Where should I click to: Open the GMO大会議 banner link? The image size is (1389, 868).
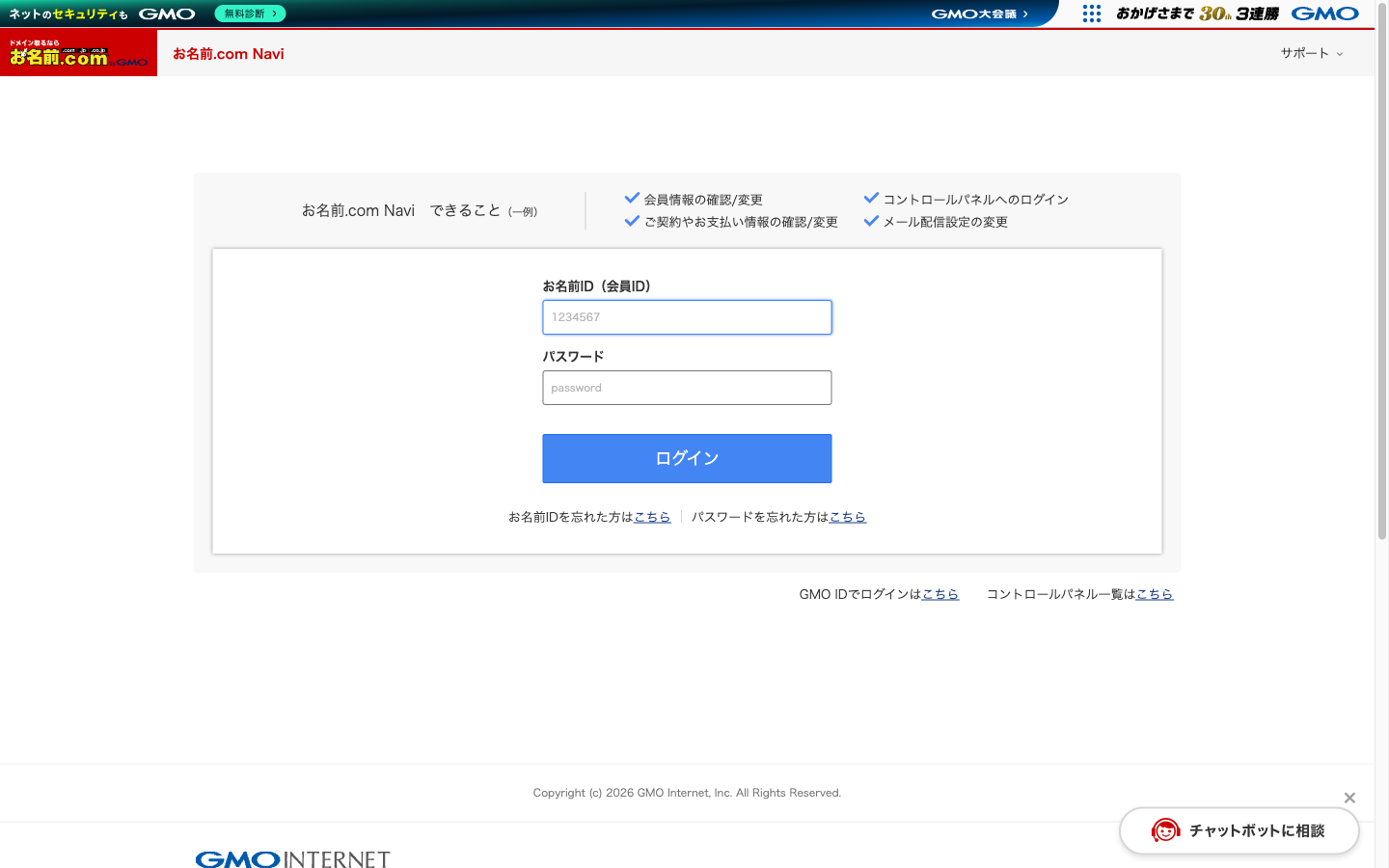pyautogui.click(x=980, y=14)
